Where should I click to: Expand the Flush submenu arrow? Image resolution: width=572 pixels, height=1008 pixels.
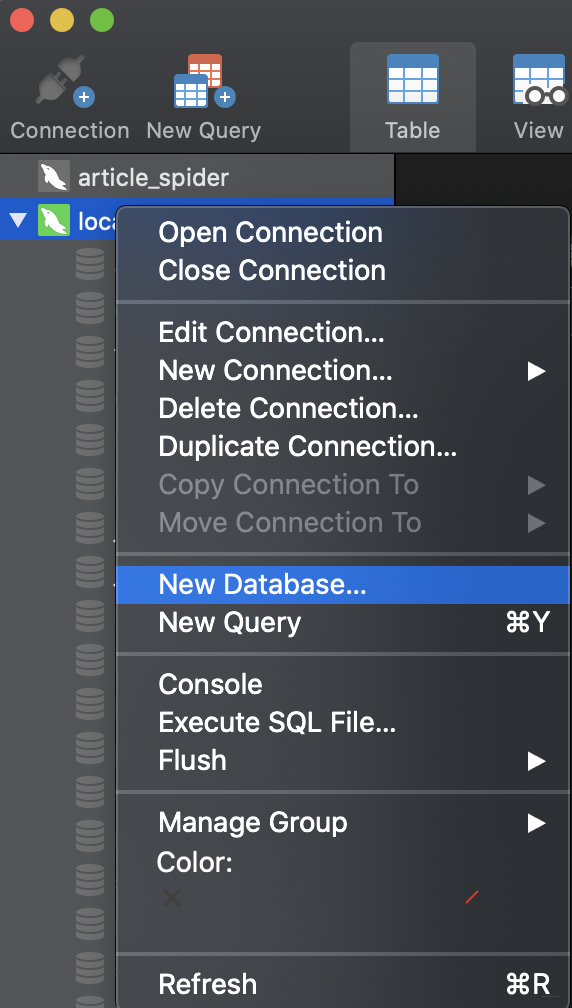click(x=536, y=761)
